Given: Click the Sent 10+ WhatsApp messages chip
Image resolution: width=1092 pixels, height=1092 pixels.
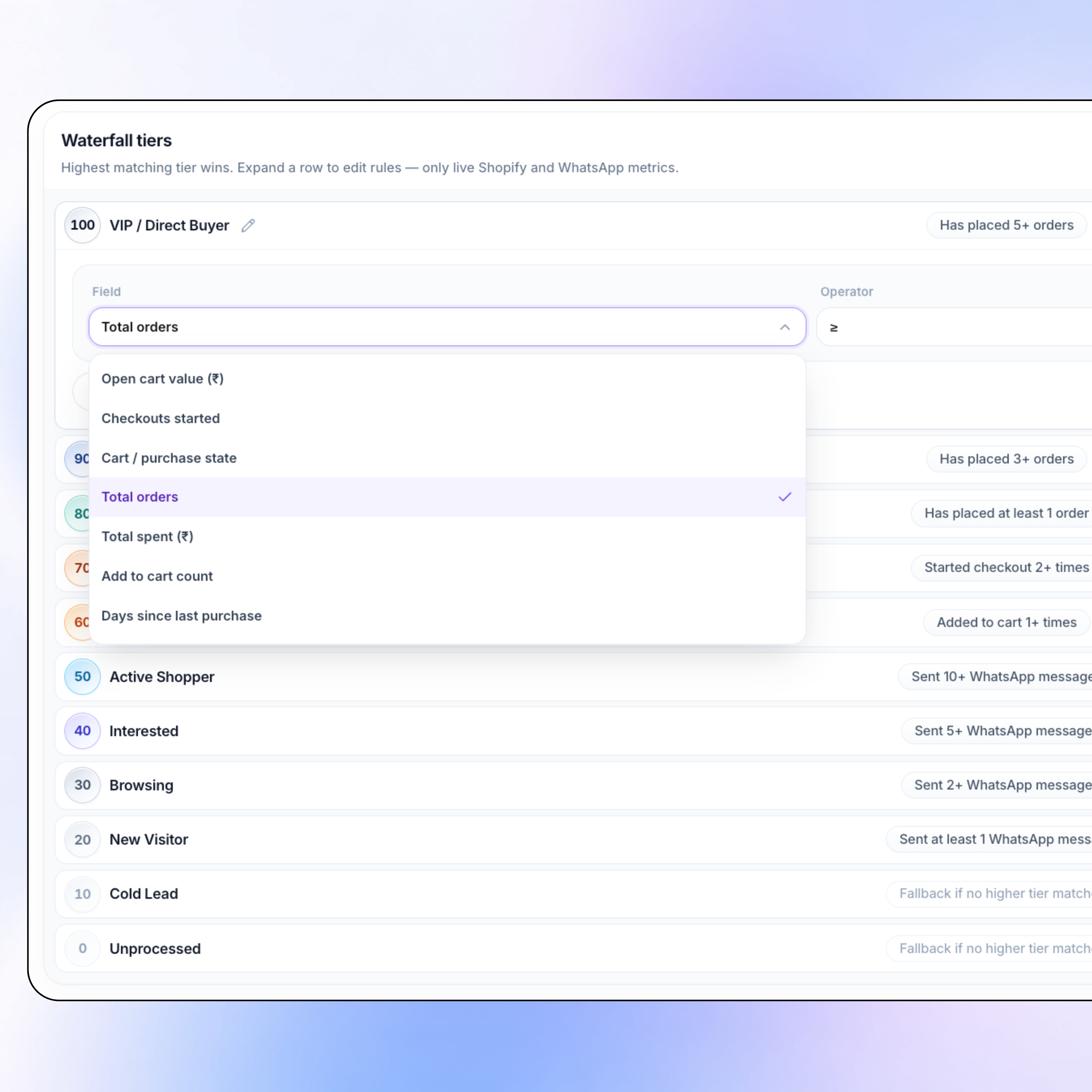Looking at the screenshot, I should 995,677.
